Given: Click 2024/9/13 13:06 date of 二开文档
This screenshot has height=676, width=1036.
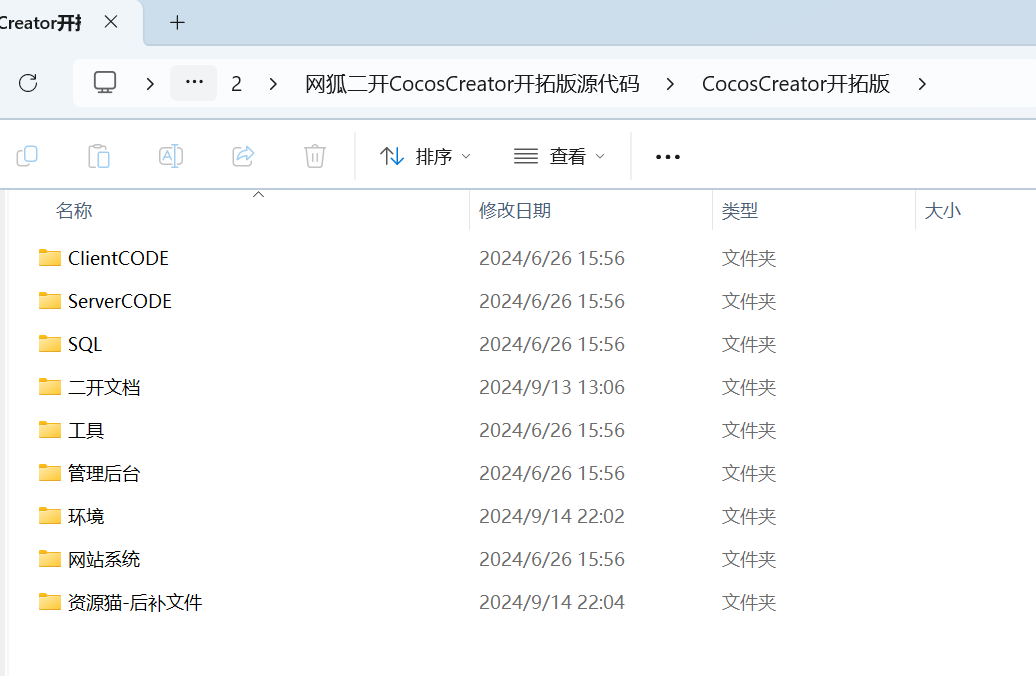Looking at the screenshot, I should (x=552, y=387).
